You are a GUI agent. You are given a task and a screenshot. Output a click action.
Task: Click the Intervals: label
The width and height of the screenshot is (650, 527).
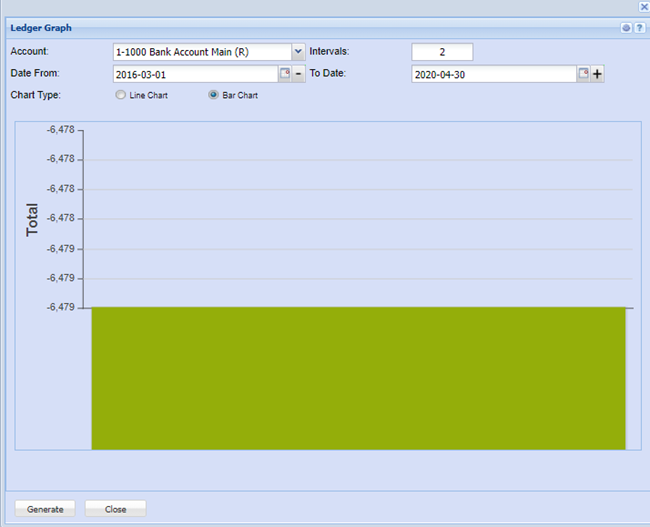pyautogui.click(x=329, y=51)
